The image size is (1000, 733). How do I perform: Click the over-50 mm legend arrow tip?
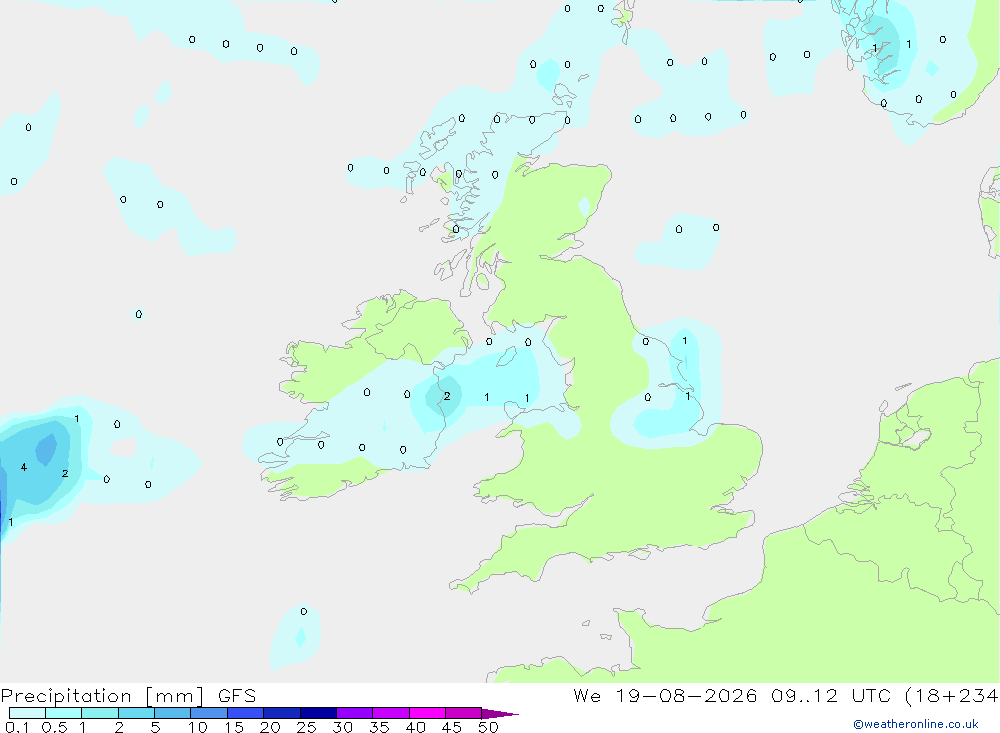point(500,714)
